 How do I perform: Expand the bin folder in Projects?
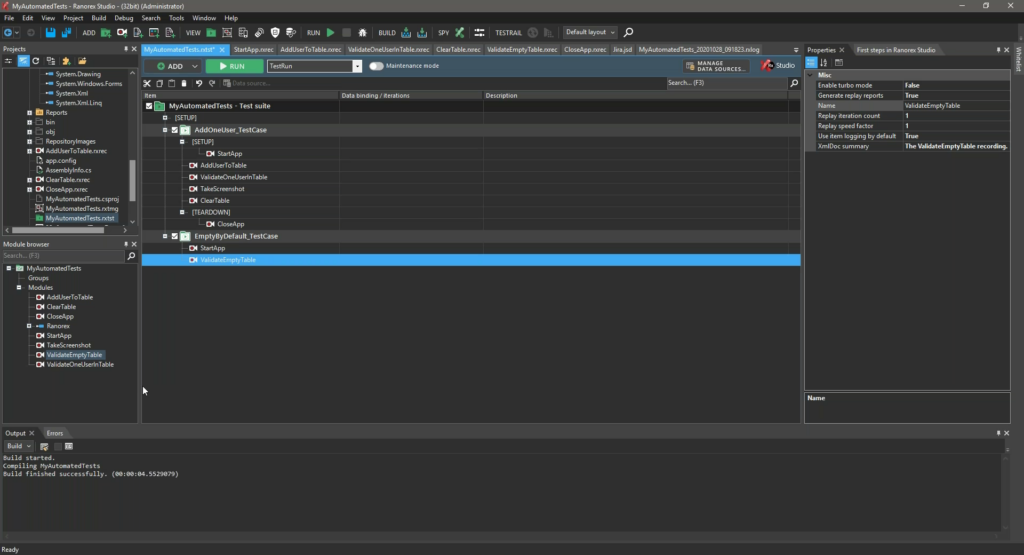point(29,122)
